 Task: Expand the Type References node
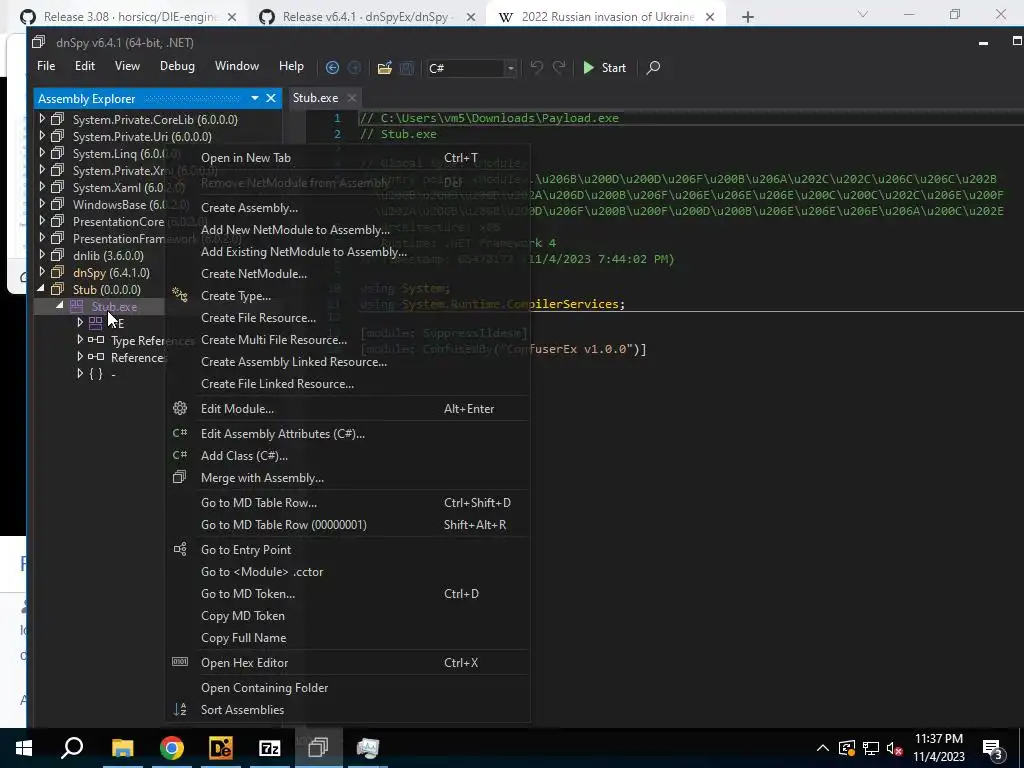(80, 340)
